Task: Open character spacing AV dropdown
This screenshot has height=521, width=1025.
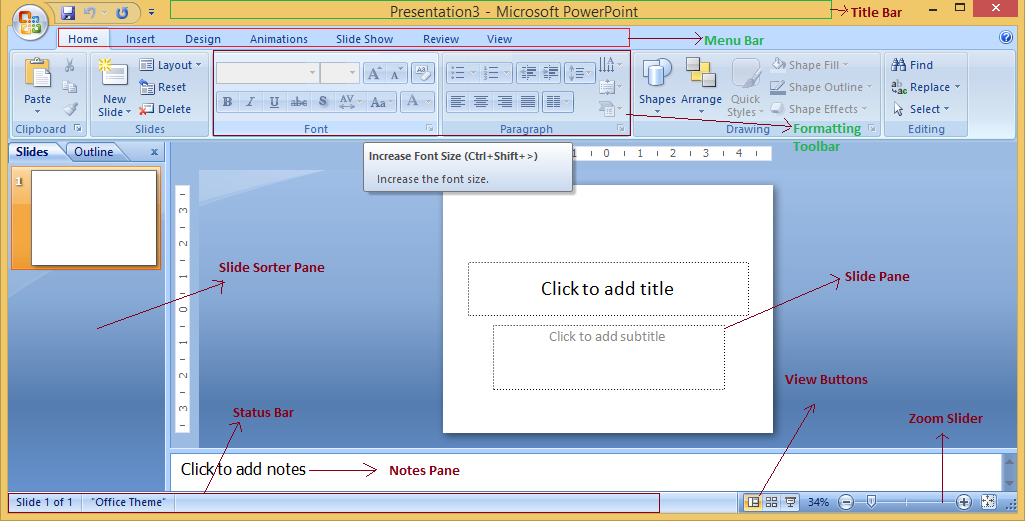Action: pyautogui.click(x=350, y=101)
